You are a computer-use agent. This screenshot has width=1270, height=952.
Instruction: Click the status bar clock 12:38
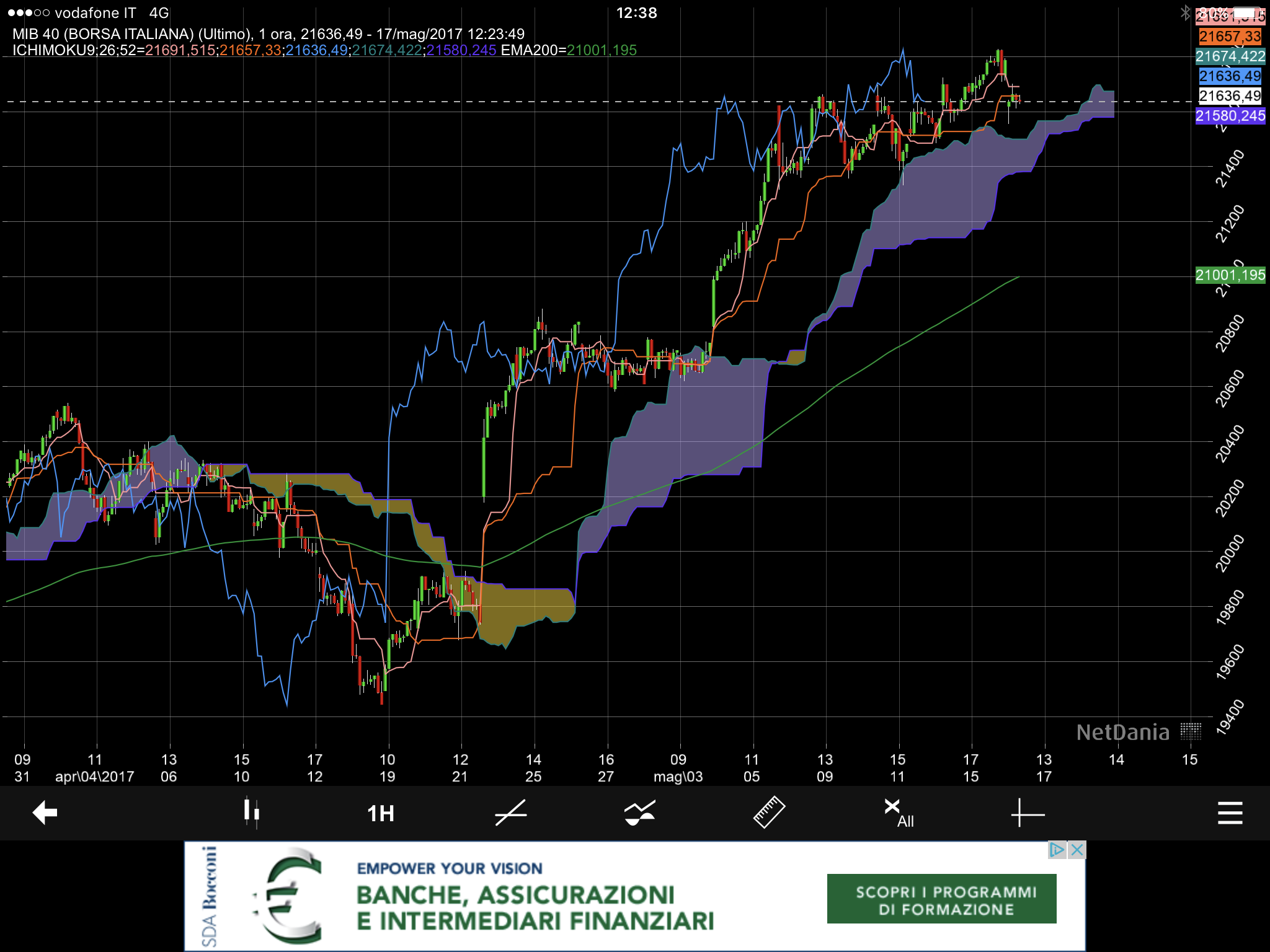click(636, 13)
